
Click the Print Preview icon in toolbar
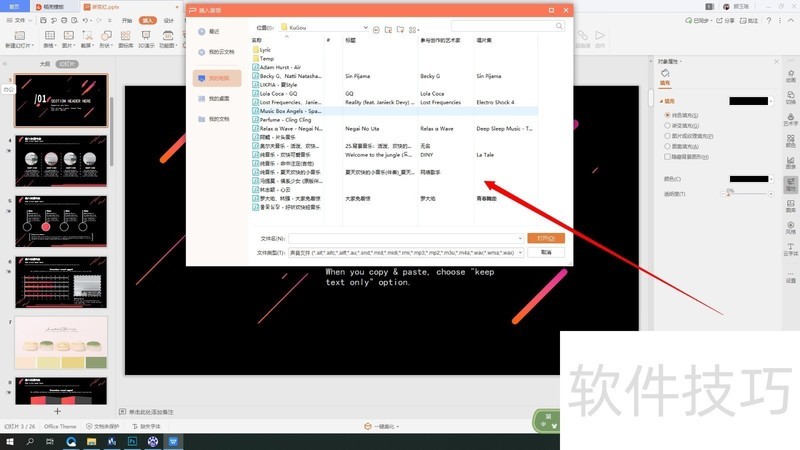click(74, 20)
